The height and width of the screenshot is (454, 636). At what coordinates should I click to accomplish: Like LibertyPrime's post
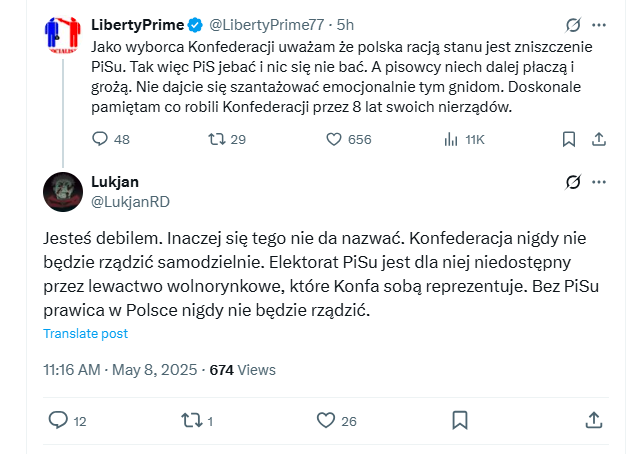tap(334, 140)
